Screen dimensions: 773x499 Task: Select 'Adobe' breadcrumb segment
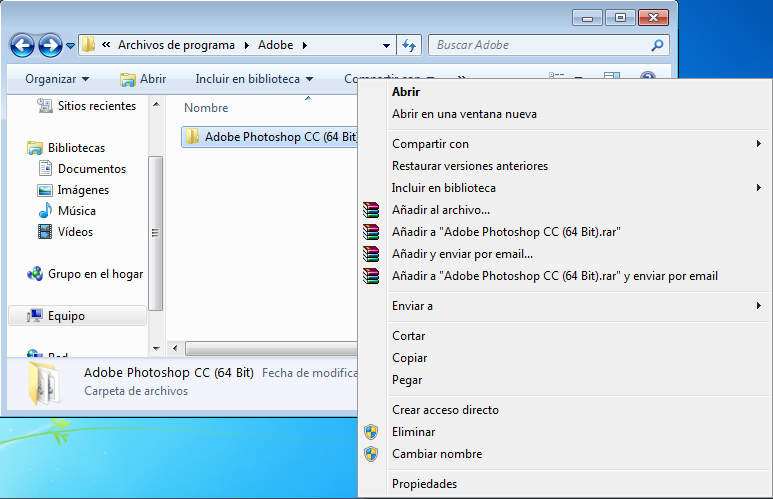(x=276, y=45)
